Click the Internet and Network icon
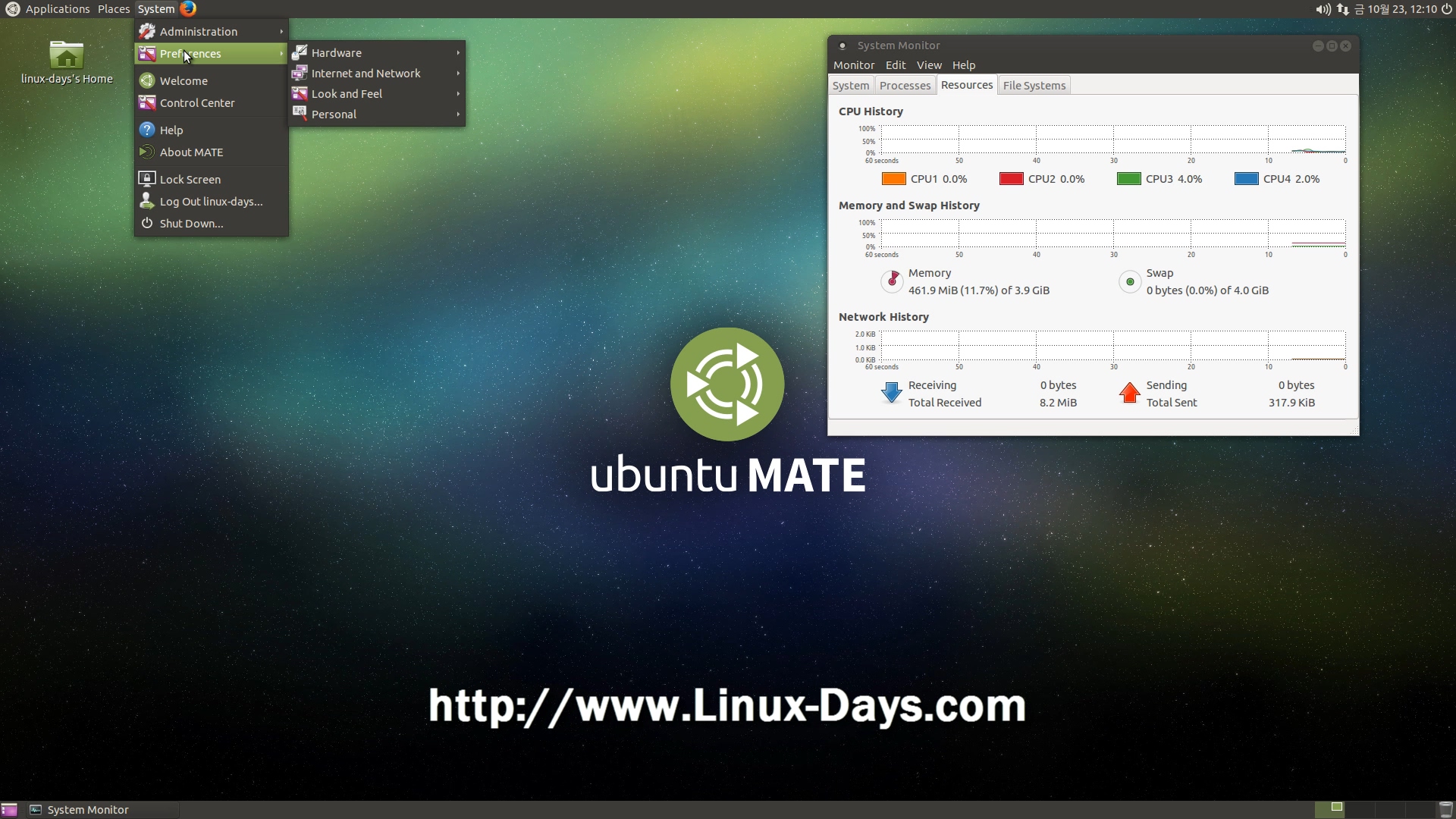 click(x=300, y=73)
